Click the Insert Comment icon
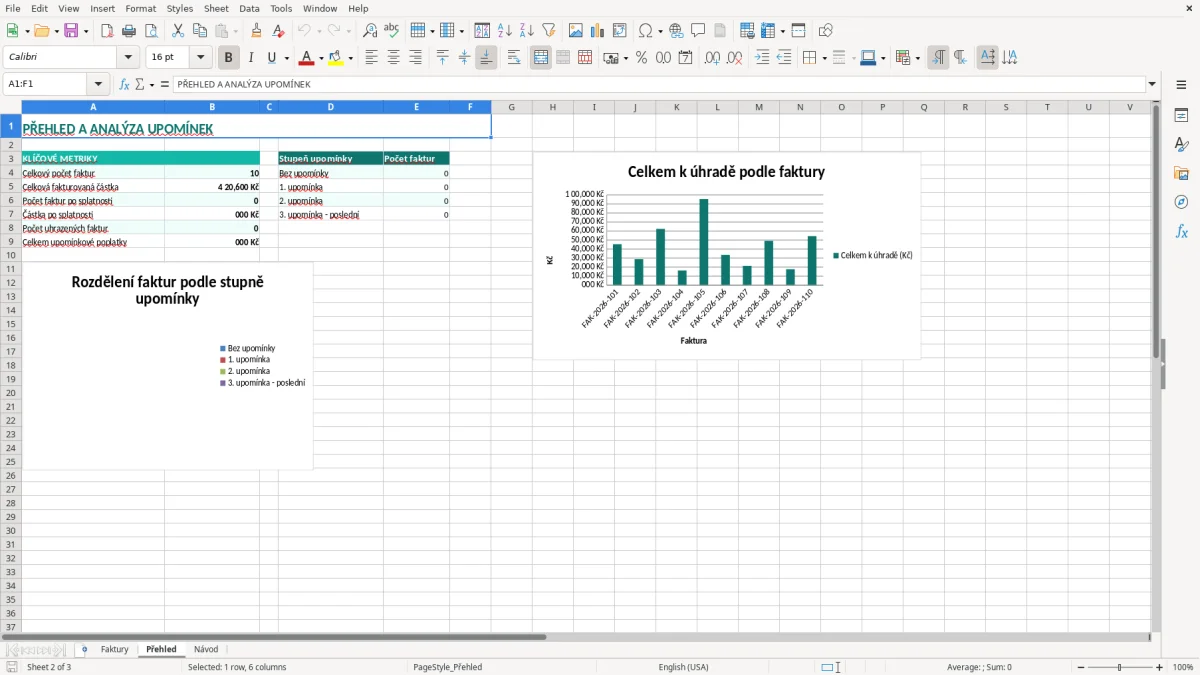1200x675 pixels. 699,31
